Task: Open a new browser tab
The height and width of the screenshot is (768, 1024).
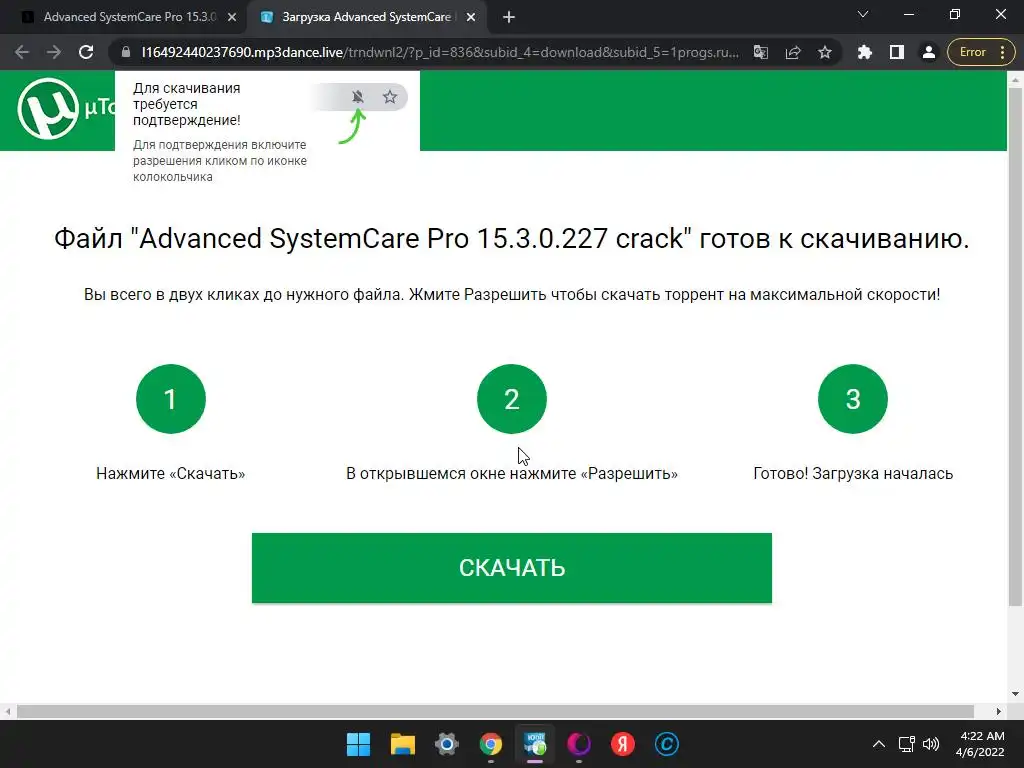Action: pyautogui.click(x=509, y=18)
